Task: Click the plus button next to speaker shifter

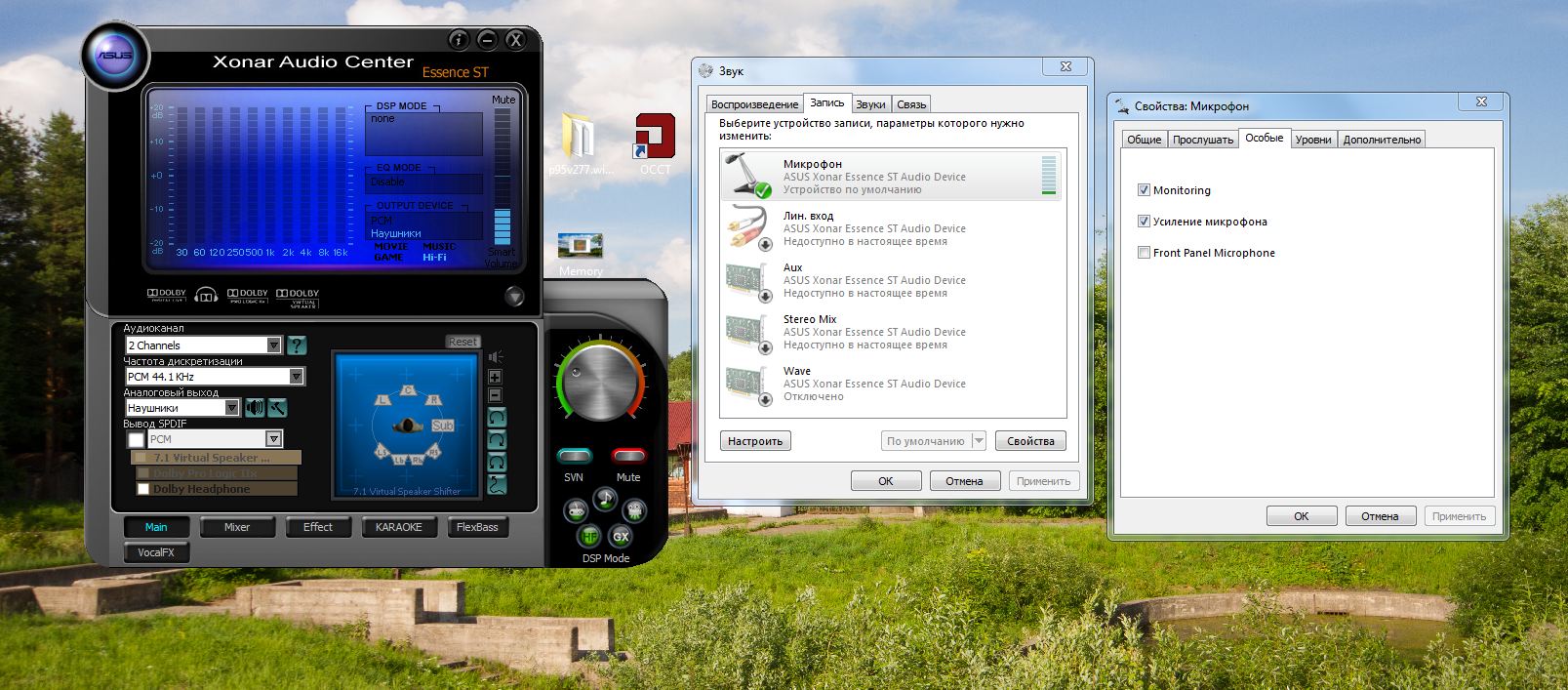Action: click(495, 377)
